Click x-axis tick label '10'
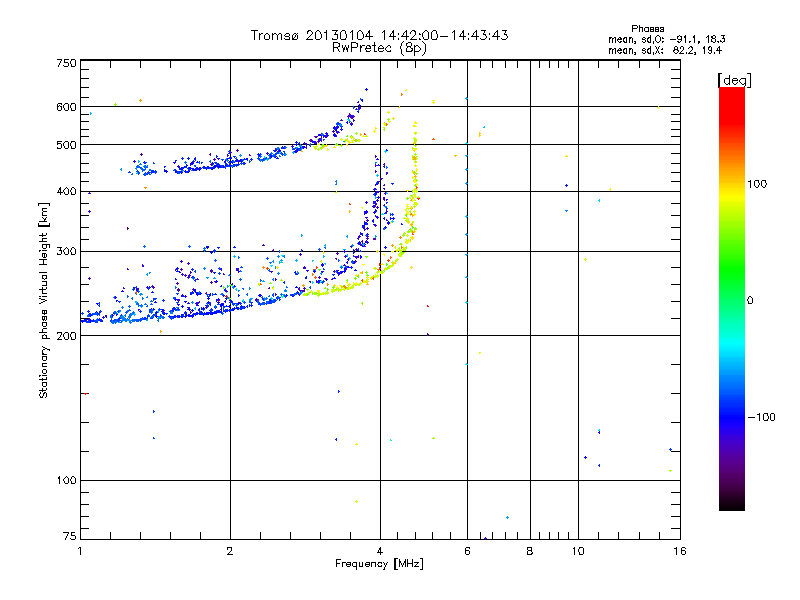This screenshot has width=800, height=600. click(x=578, y=551)
